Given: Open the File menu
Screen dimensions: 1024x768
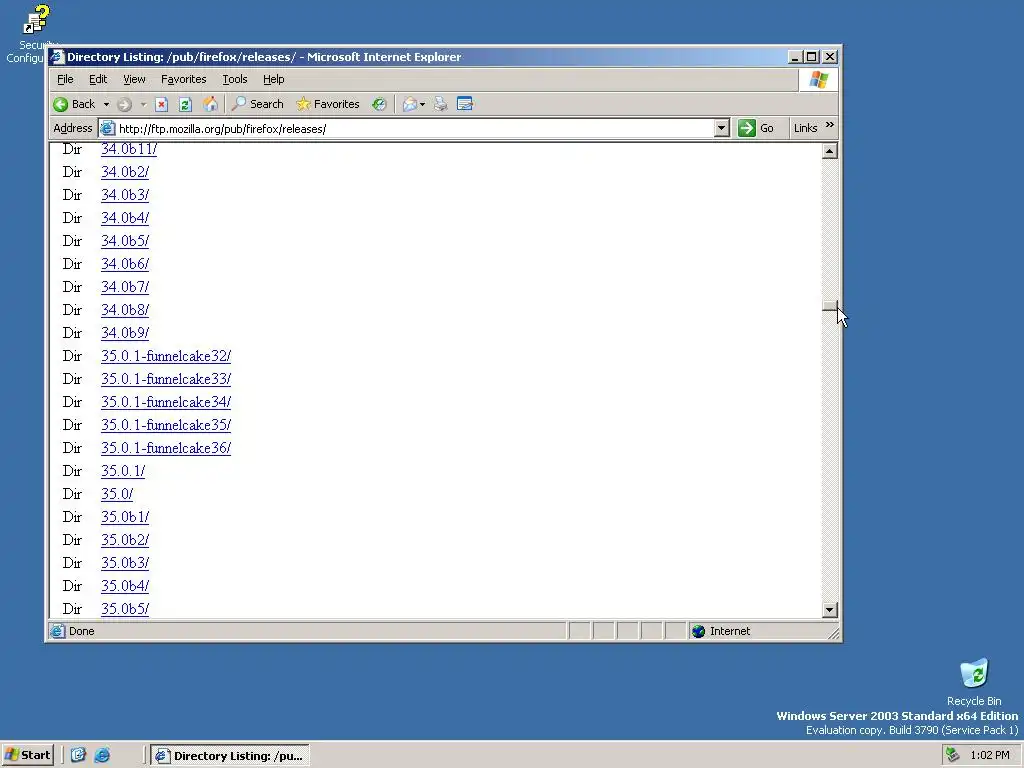Looking at the screenshot, I should click(65, 79).
